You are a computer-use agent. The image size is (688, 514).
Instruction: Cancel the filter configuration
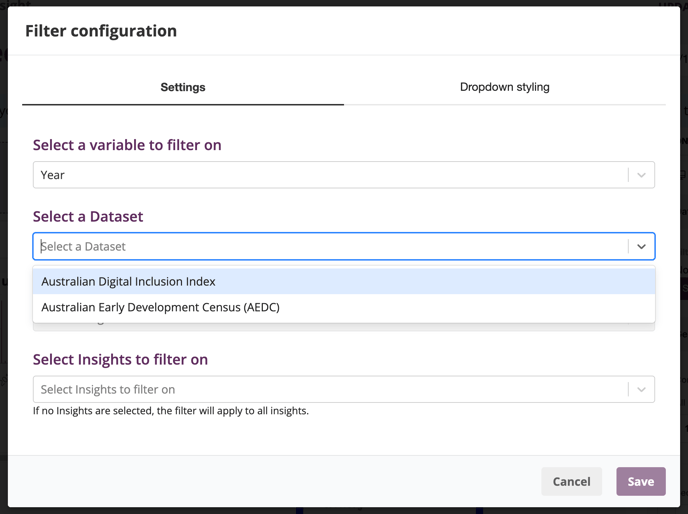point(571,482)
